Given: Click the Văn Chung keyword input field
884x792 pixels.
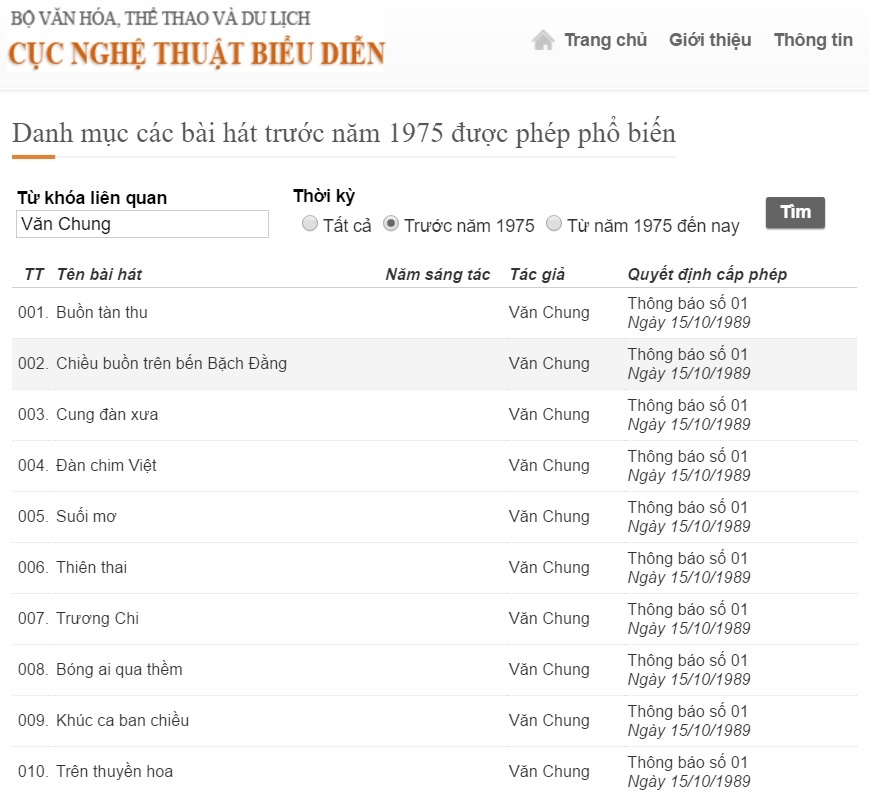Looking at the screenshot, I should click(142, 224).
